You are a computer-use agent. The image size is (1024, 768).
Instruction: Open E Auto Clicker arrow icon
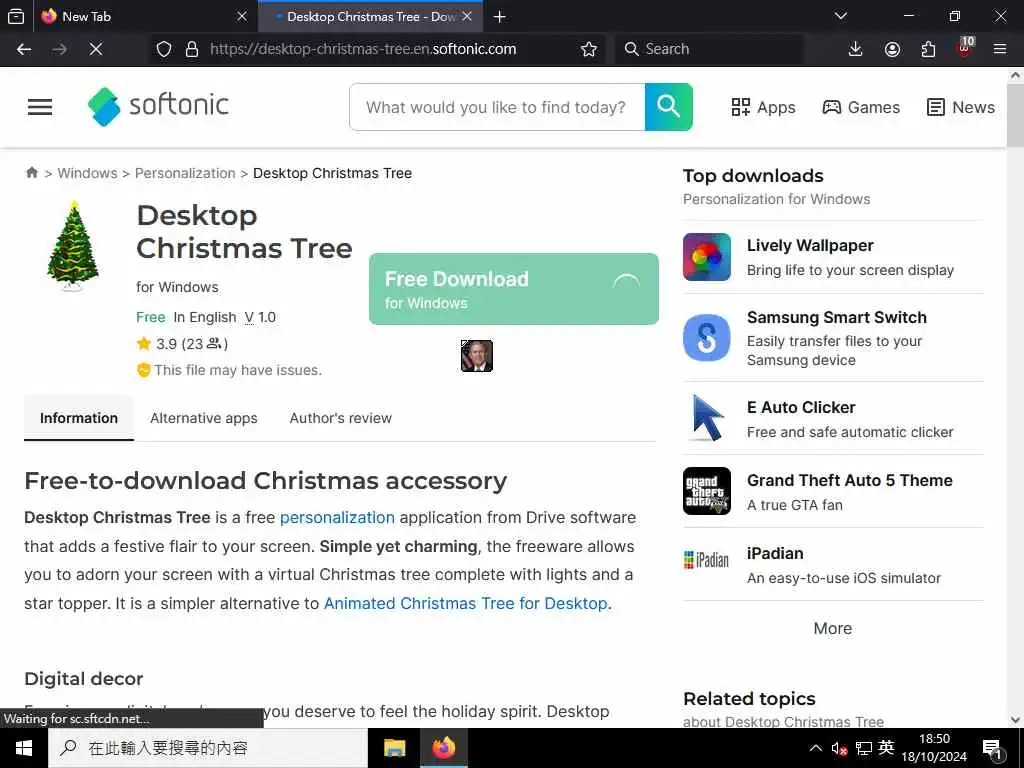[707, 419]
